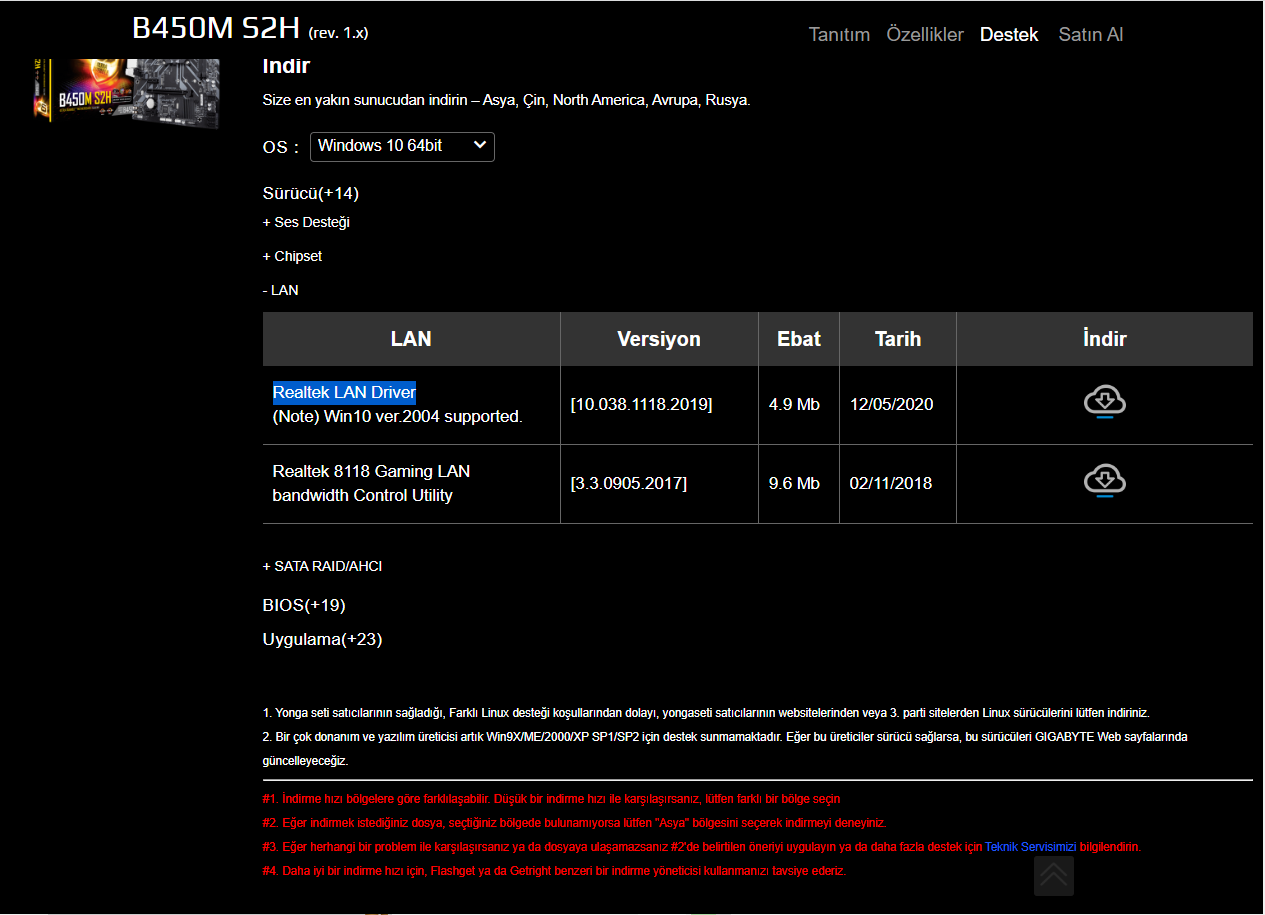Click the Win10 ver.2004 supported note

tap(398, 416)
